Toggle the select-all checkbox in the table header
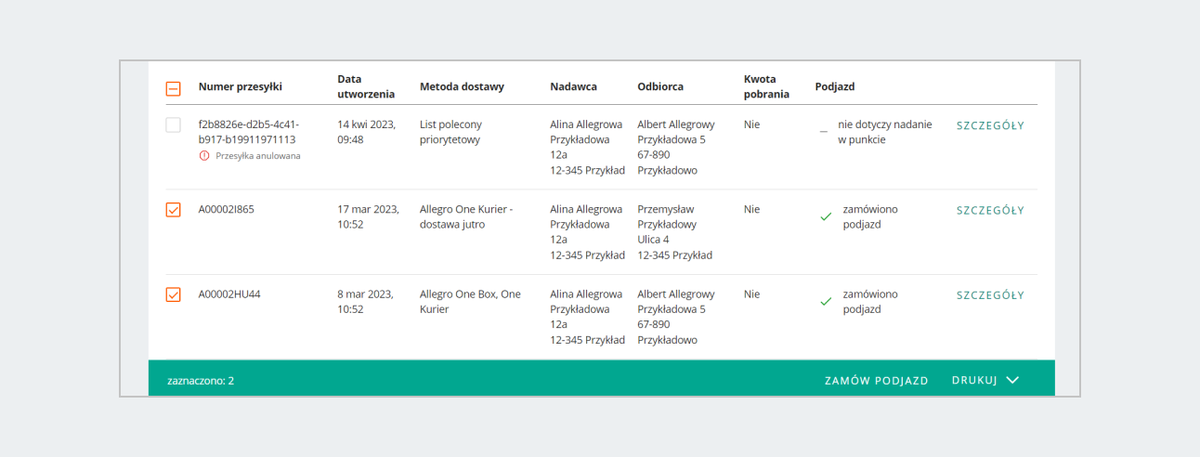This screenshot has width=1200, height=457. click(x=173, y=88)
